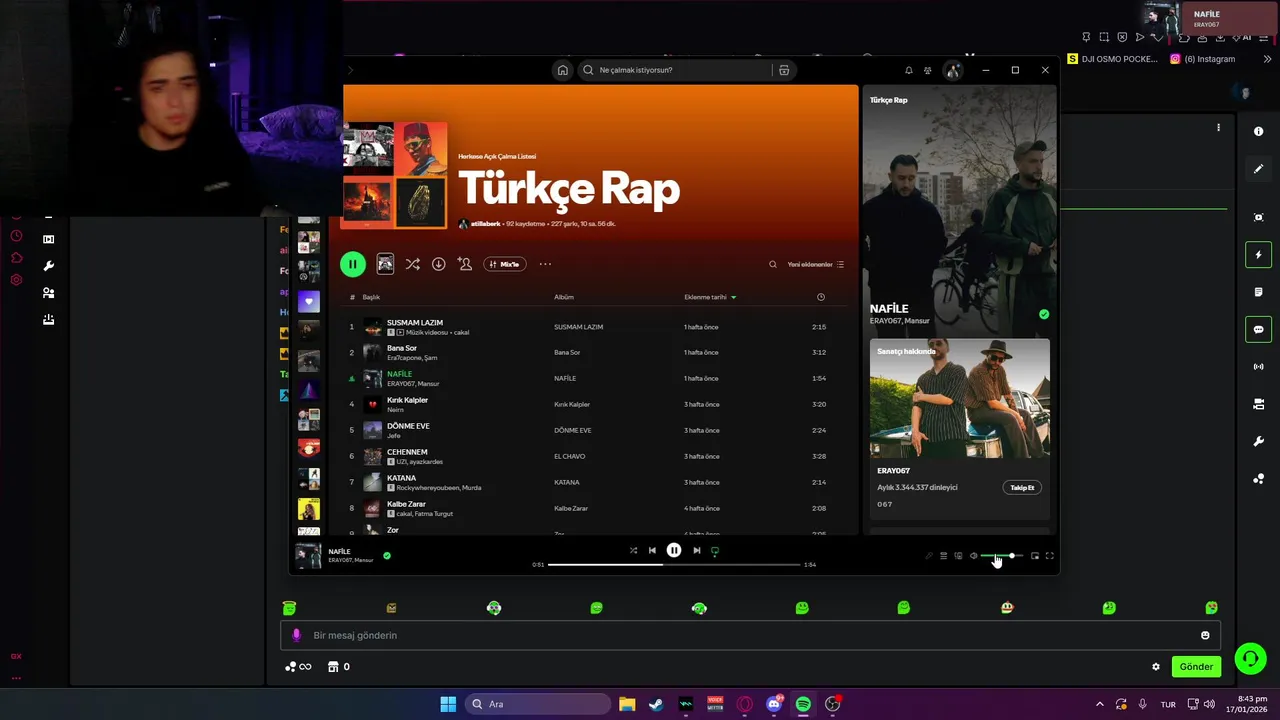1280x720 pixels.
Task: Open Spotify notifications bell
Action: (x=908, y=70)
